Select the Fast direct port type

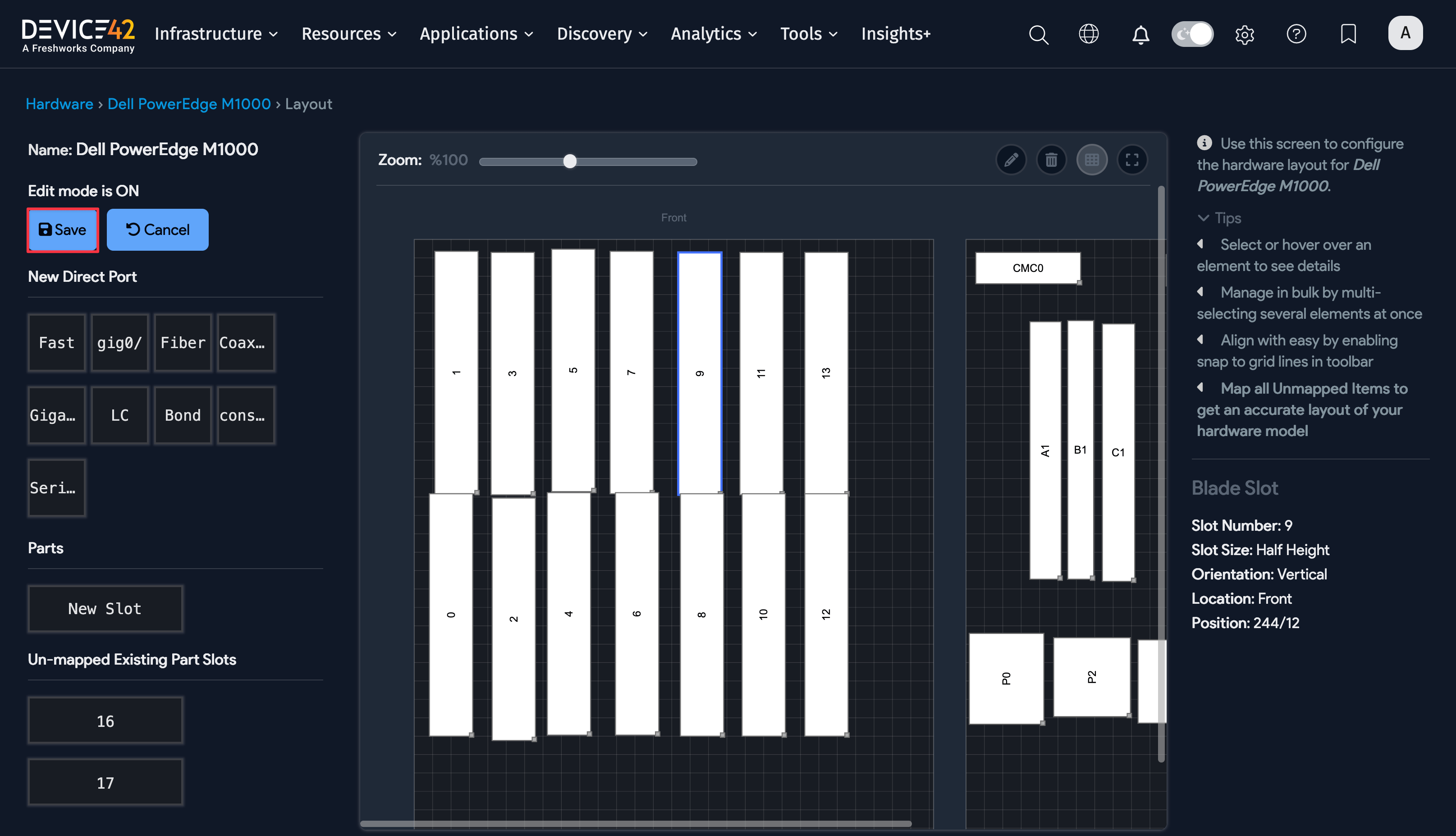[56, 343]
